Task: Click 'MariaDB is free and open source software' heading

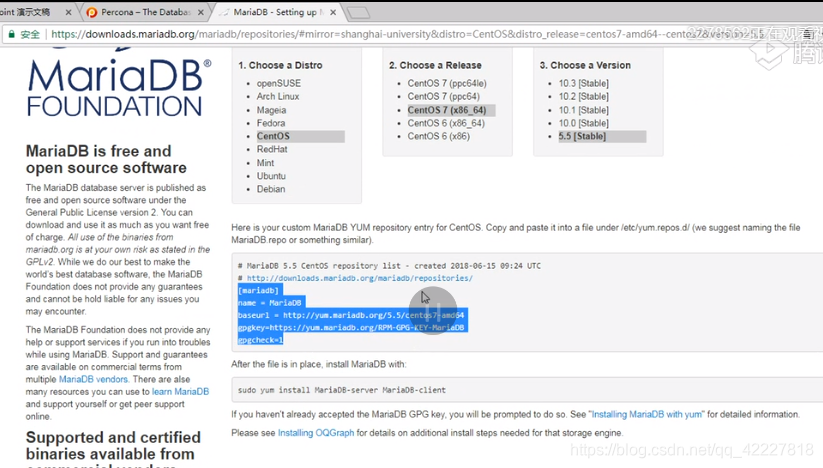Action: (106, 159)
